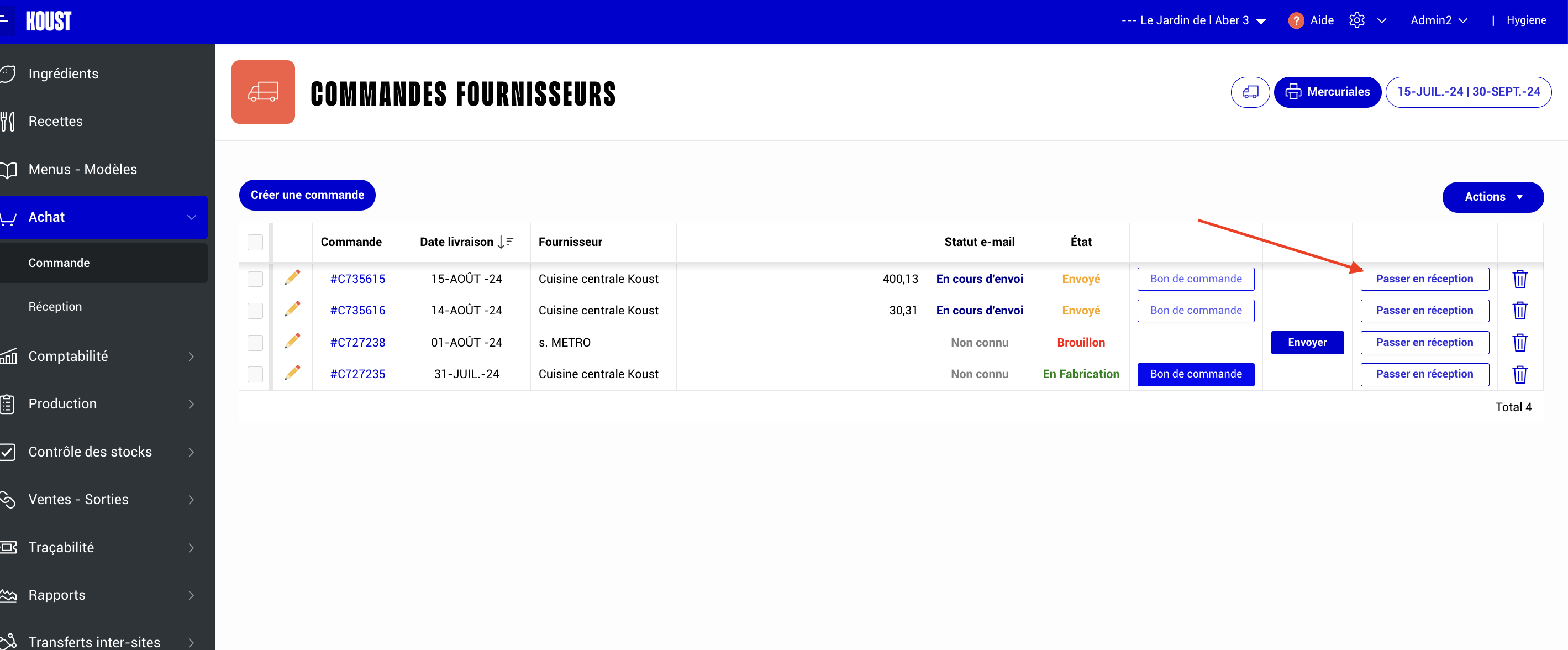Screen dimensions: 1568x650
Task: Delete order #C735616 with trash icon
Action: tap(1520, 311)
